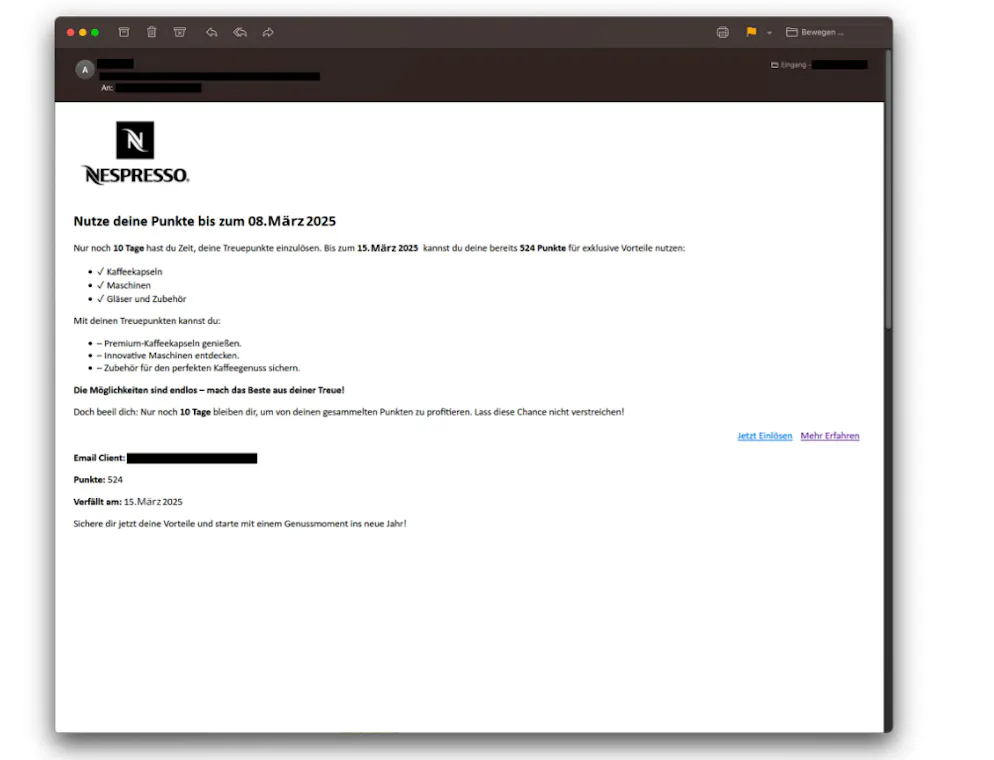
Task: Close the mail window with the red button
Action: [x=70, y=32]
